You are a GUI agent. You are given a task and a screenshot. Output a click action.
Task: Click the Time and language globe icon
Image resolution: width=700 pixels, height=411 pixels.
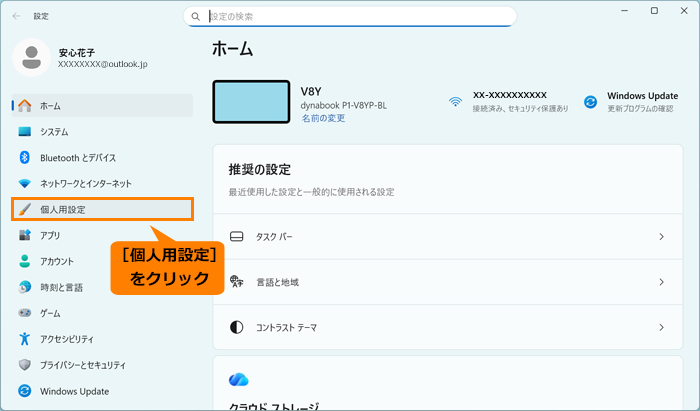click(x=25, y=287)
